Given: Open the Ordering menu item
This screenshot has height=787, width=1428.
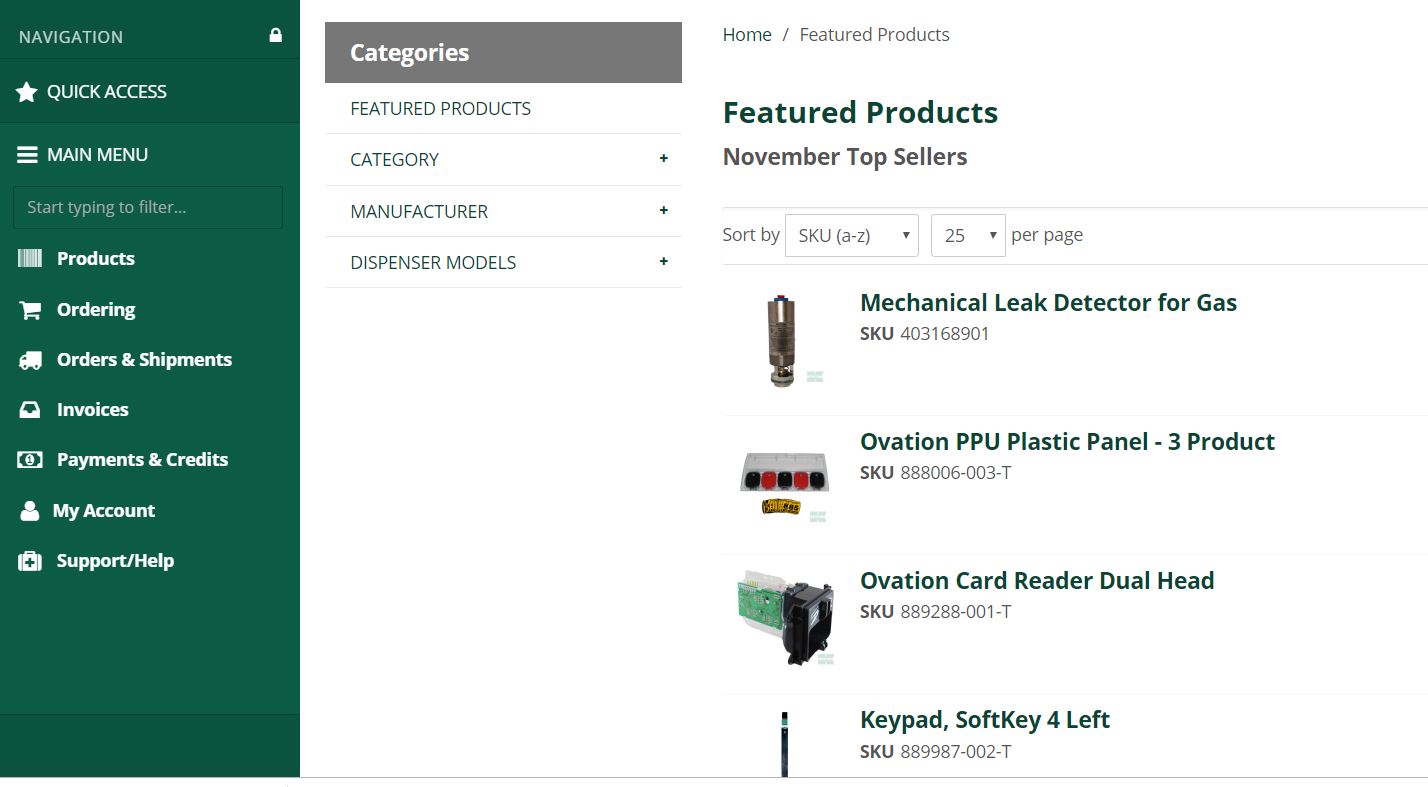Looking at the screenshot, I should [x=96, y=310].
